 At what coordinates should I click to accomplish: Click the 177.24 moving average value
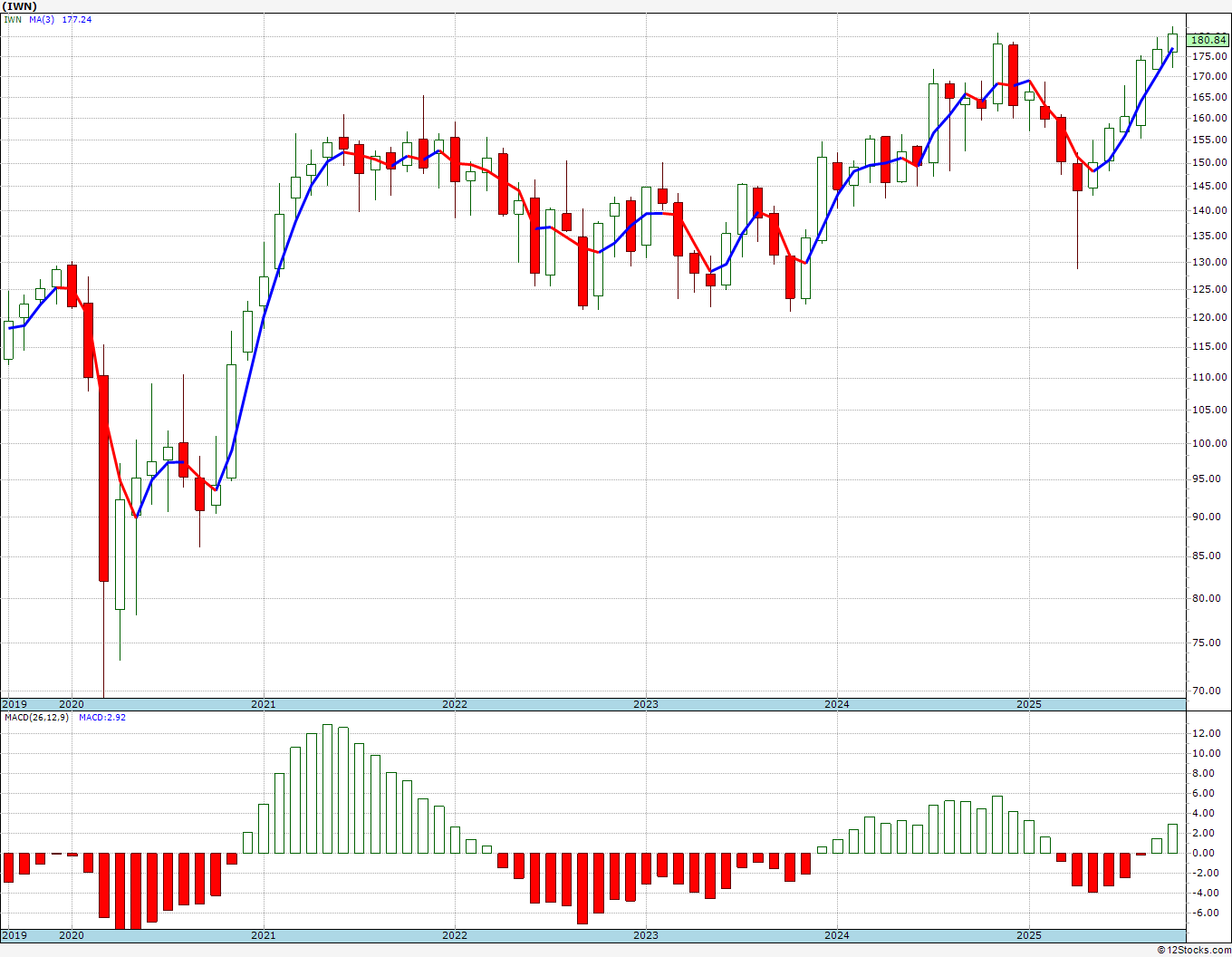(77, 19)
